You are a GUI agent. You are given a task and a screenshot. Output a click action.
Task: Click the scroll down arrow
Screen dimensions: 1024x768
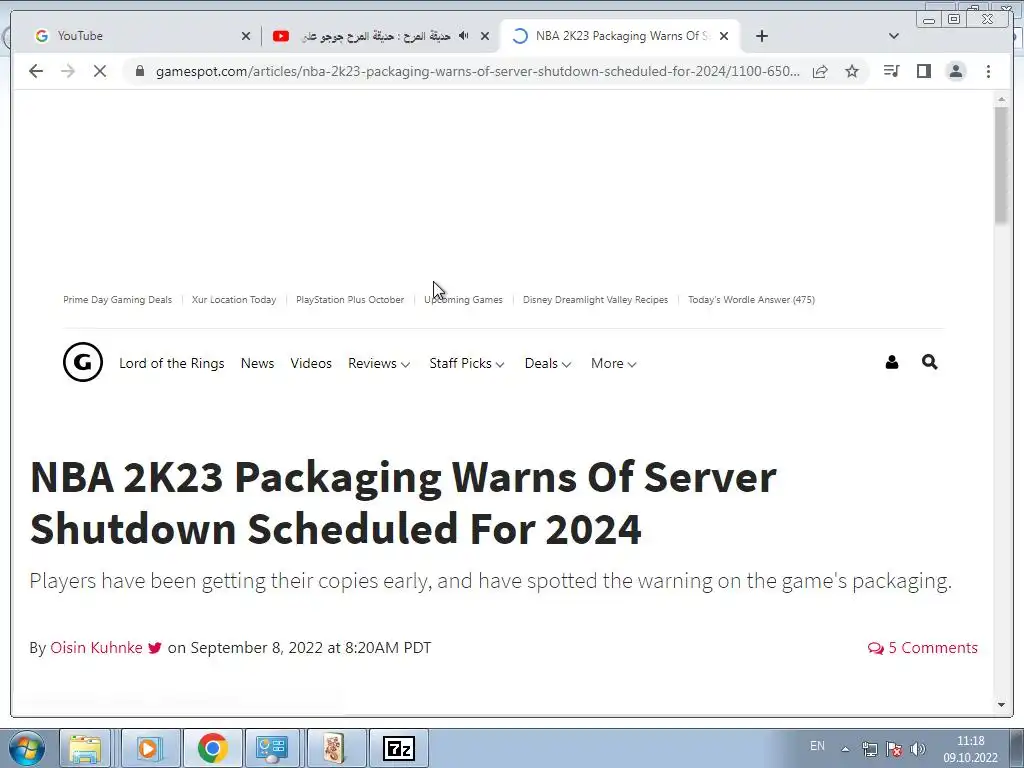pyautogui.click(x=1001, y=705)
